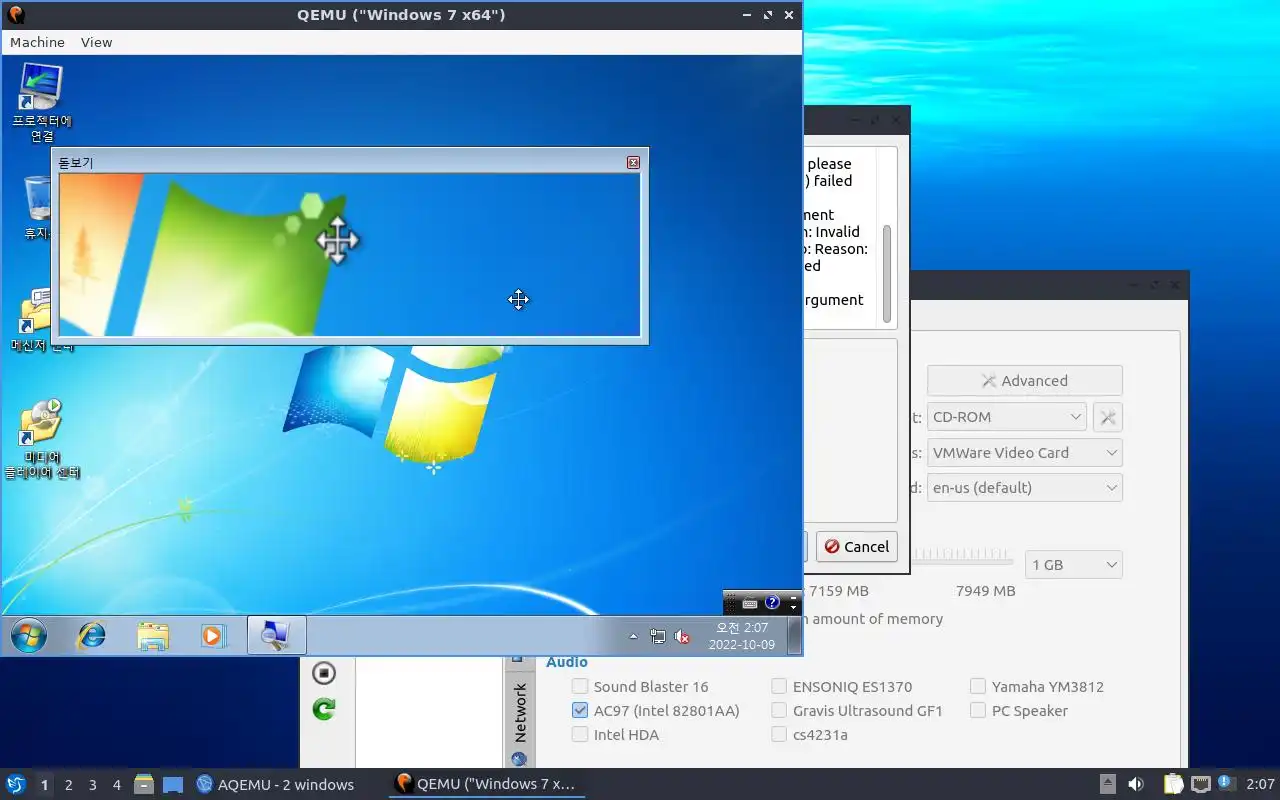The height and width of the screenshot is (800, 1280).
Task: Switch to workspace 1 in the pager
Action: click(44, 785)
